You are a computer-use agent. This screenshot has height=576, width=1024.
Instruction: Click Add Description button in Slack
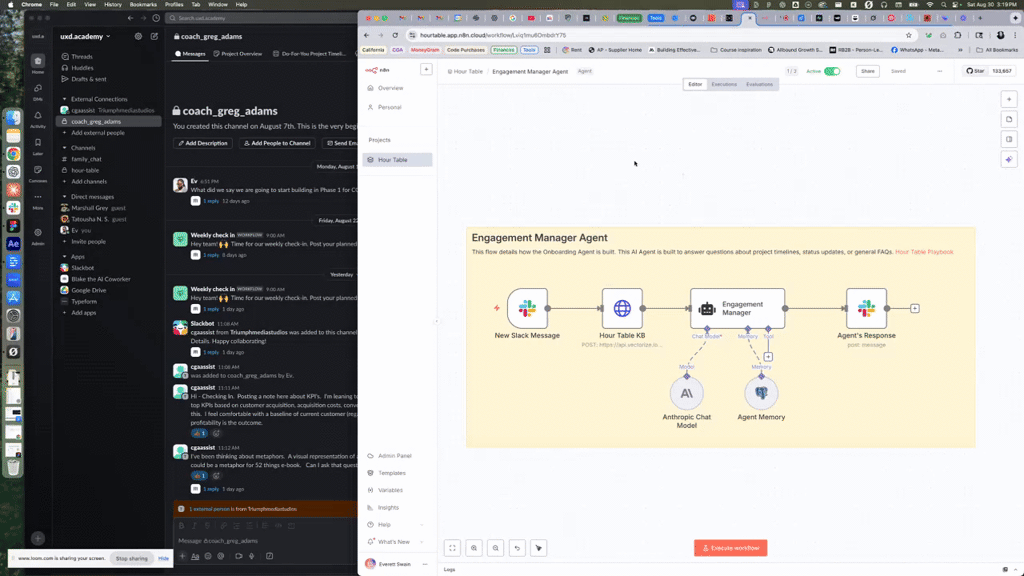coord(203,143)
